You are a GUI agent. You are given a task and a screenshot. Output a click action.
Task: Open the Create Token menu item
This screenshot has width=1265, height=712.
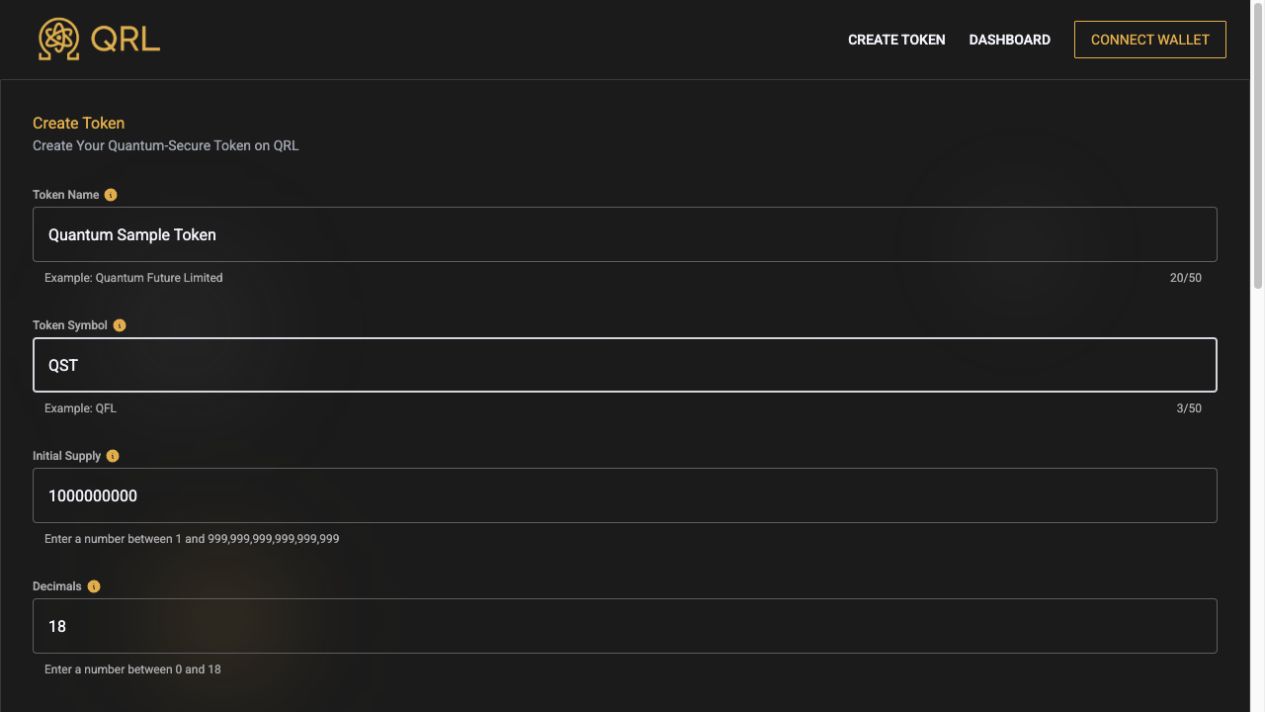(896, 40)
